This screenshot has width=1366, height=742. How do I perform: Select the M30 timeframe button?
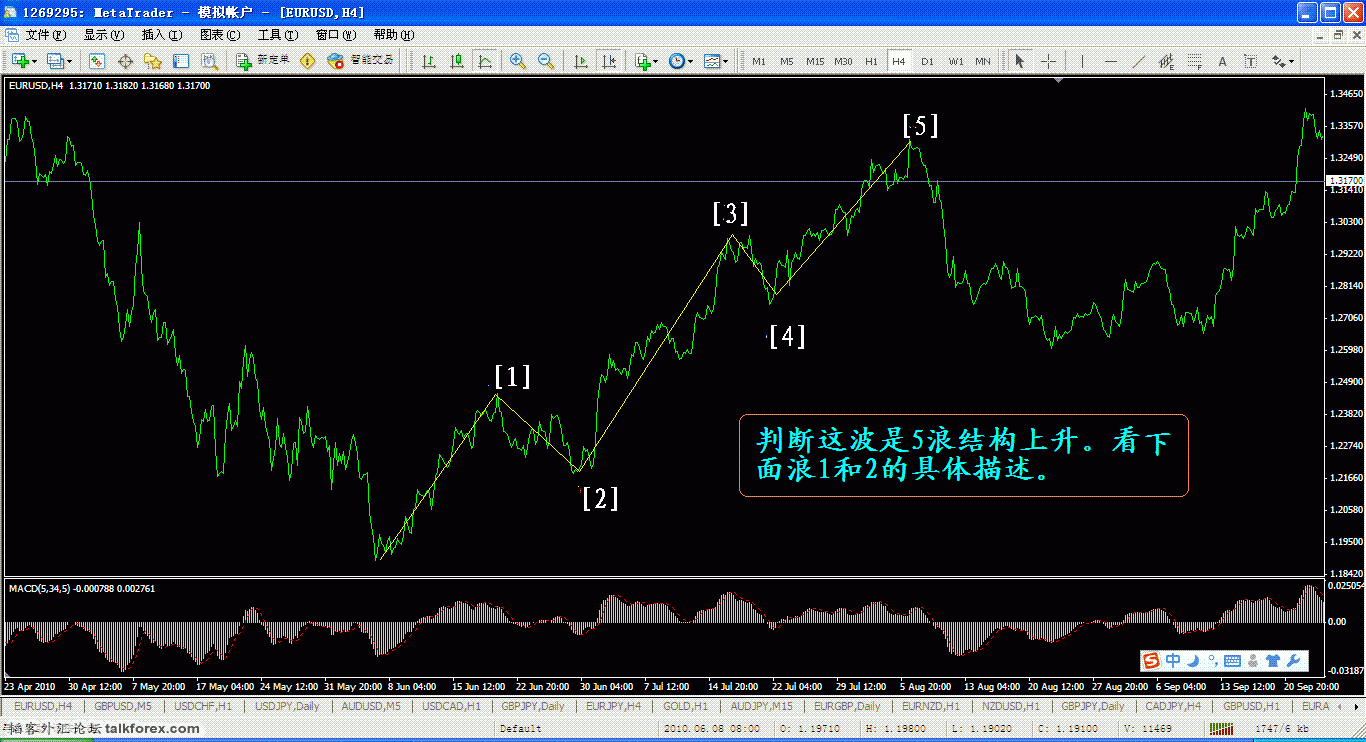[843, 61]
